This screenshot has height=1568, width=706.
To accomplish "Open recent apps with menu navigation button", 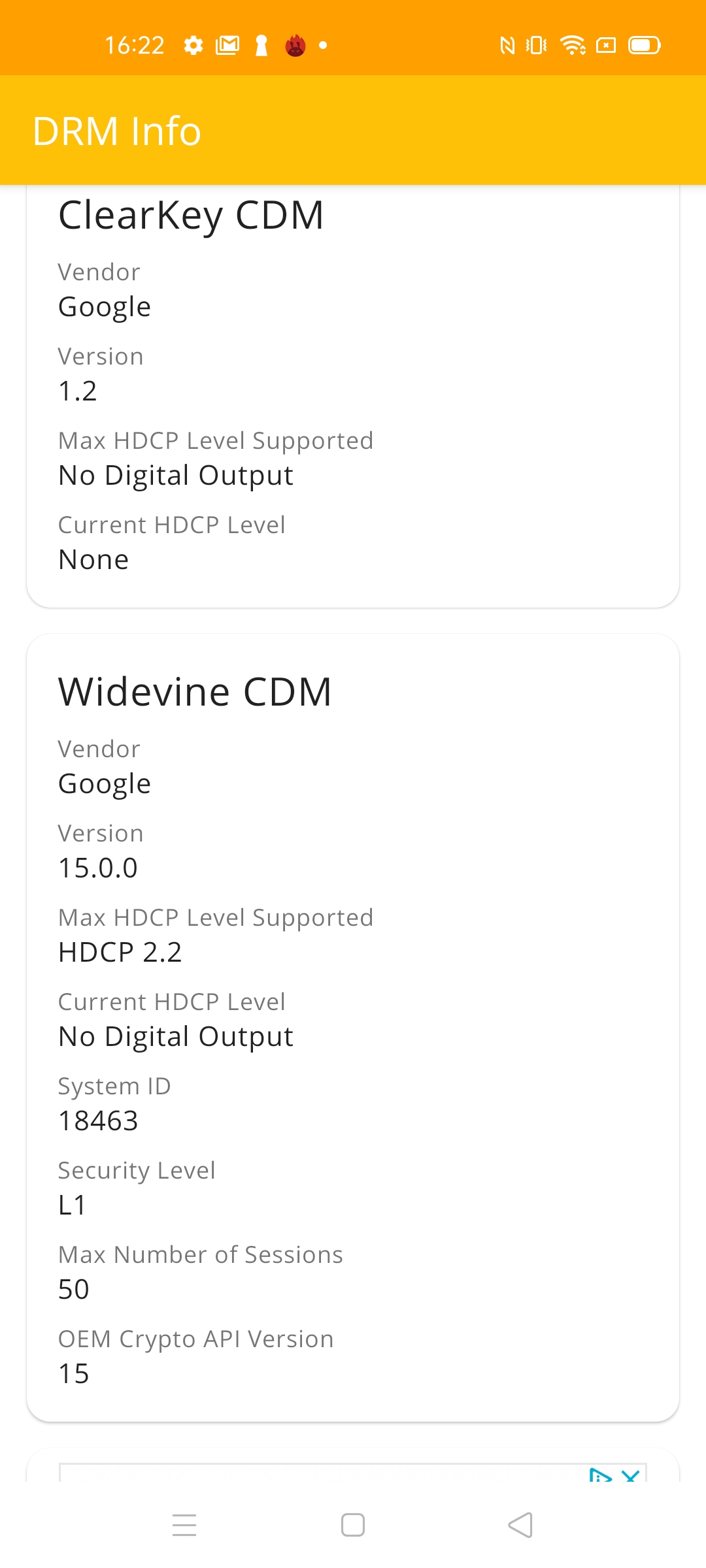I will (x=184, y=1525).
